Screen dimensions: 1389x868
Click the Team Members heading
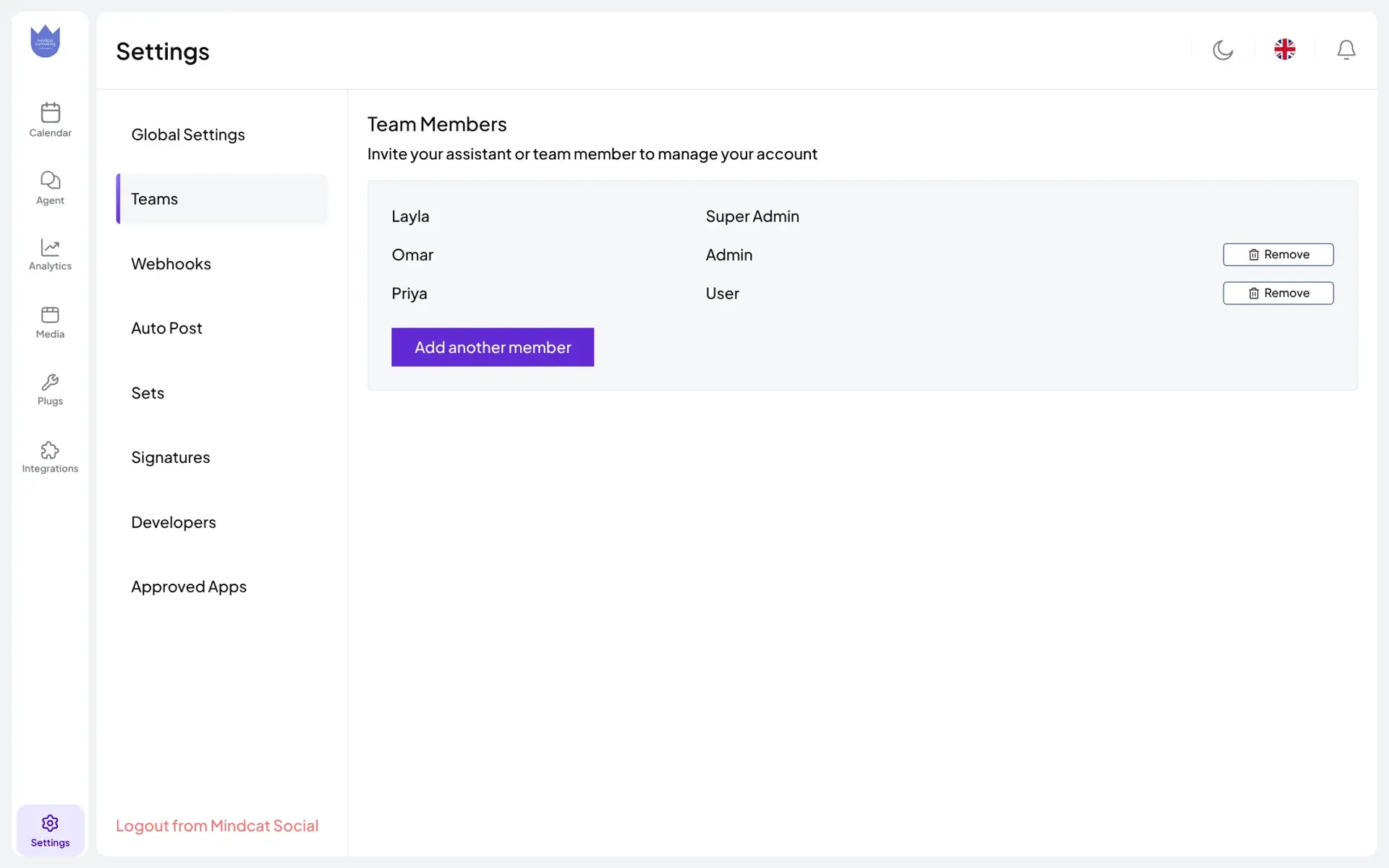coord(437,124)
